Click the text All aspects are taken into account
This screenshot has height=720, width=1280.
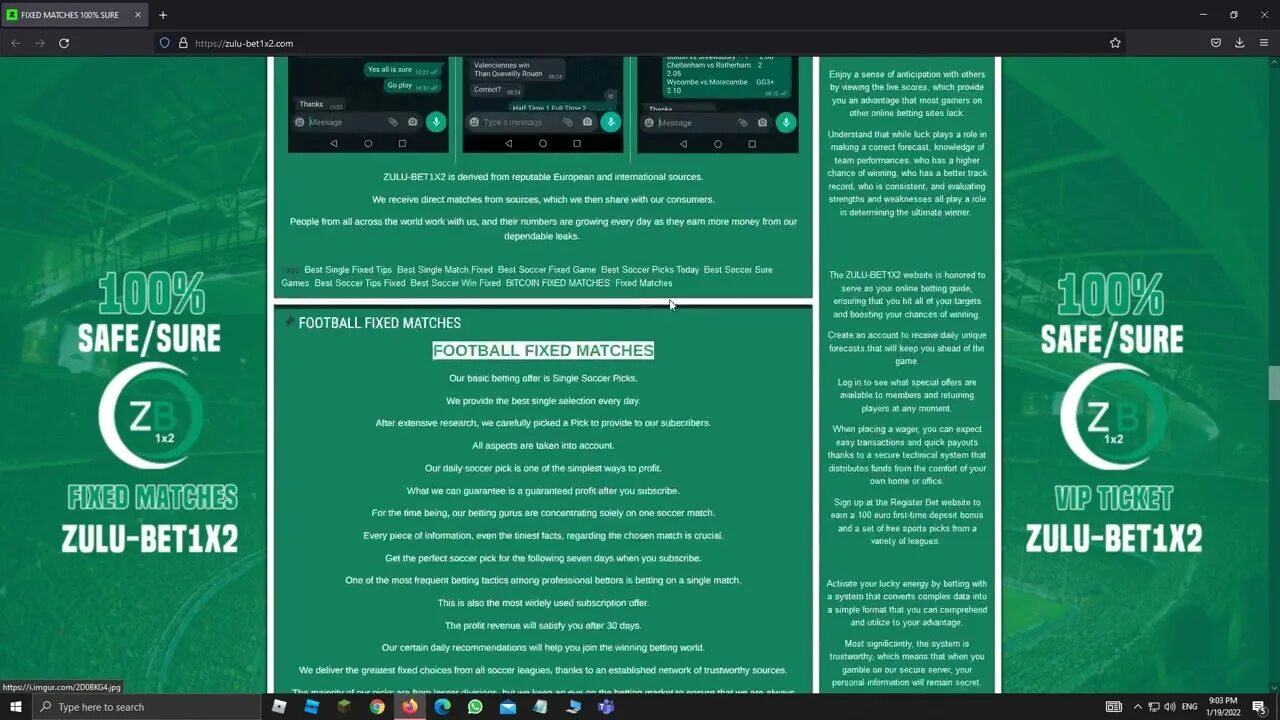(x=543, y=446)
